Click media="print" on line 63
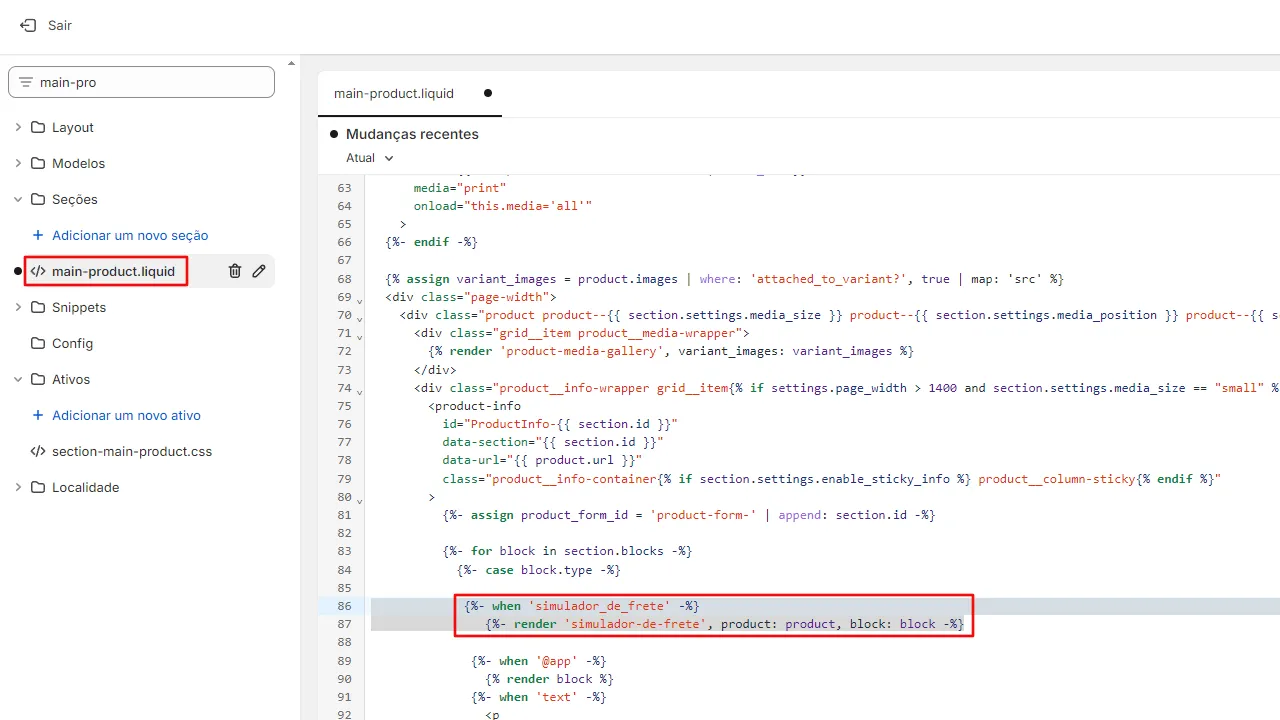 pos(460,187)
